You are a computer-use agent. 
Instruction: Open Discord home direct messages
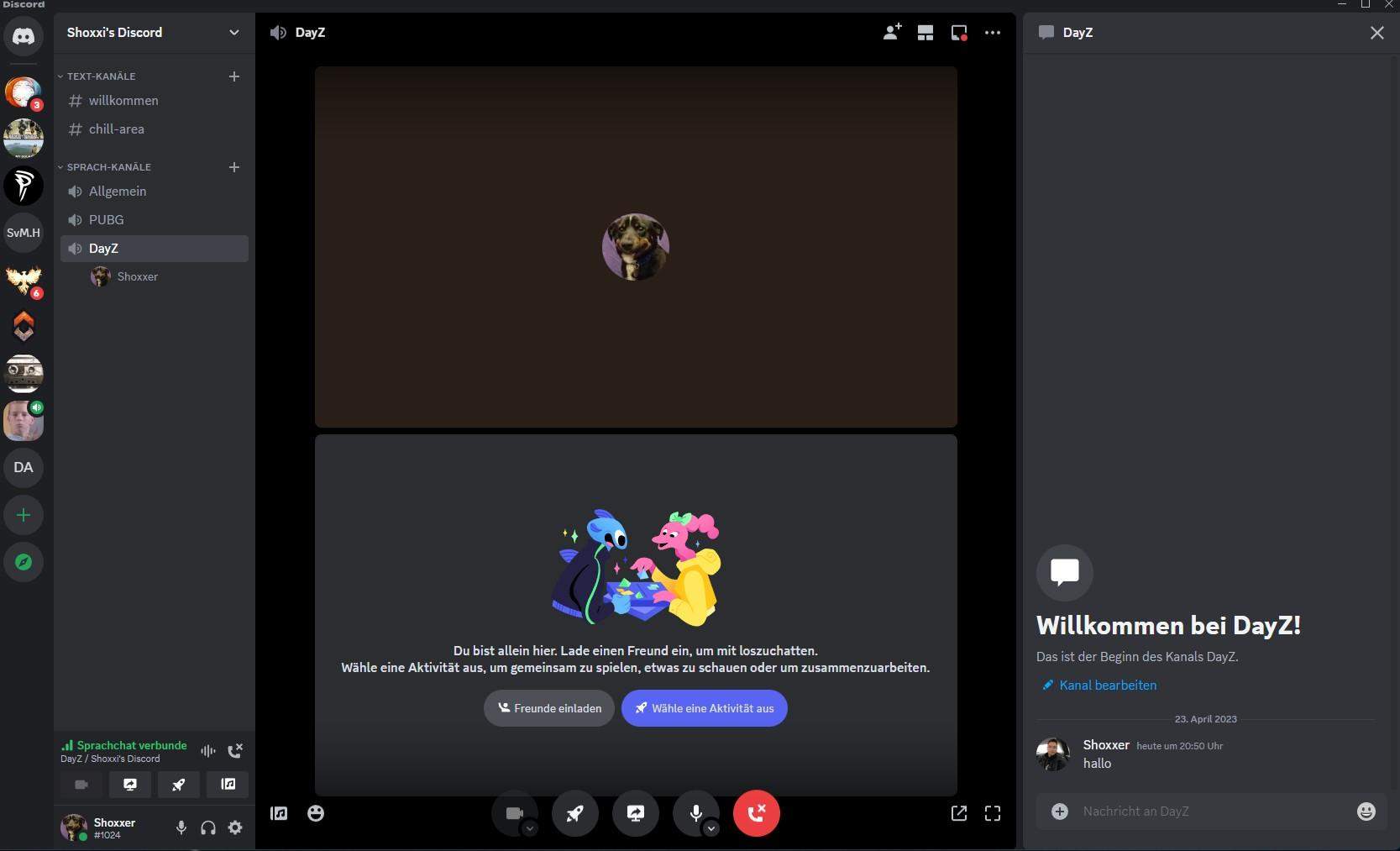24,37
